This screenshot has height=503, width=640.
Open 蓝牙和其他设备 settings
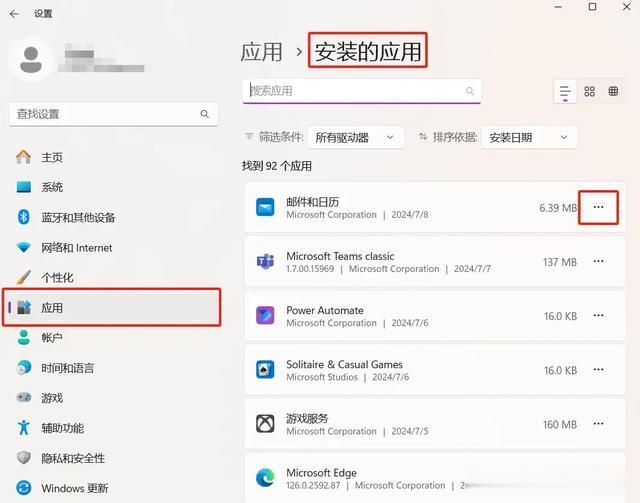(112, 217)
